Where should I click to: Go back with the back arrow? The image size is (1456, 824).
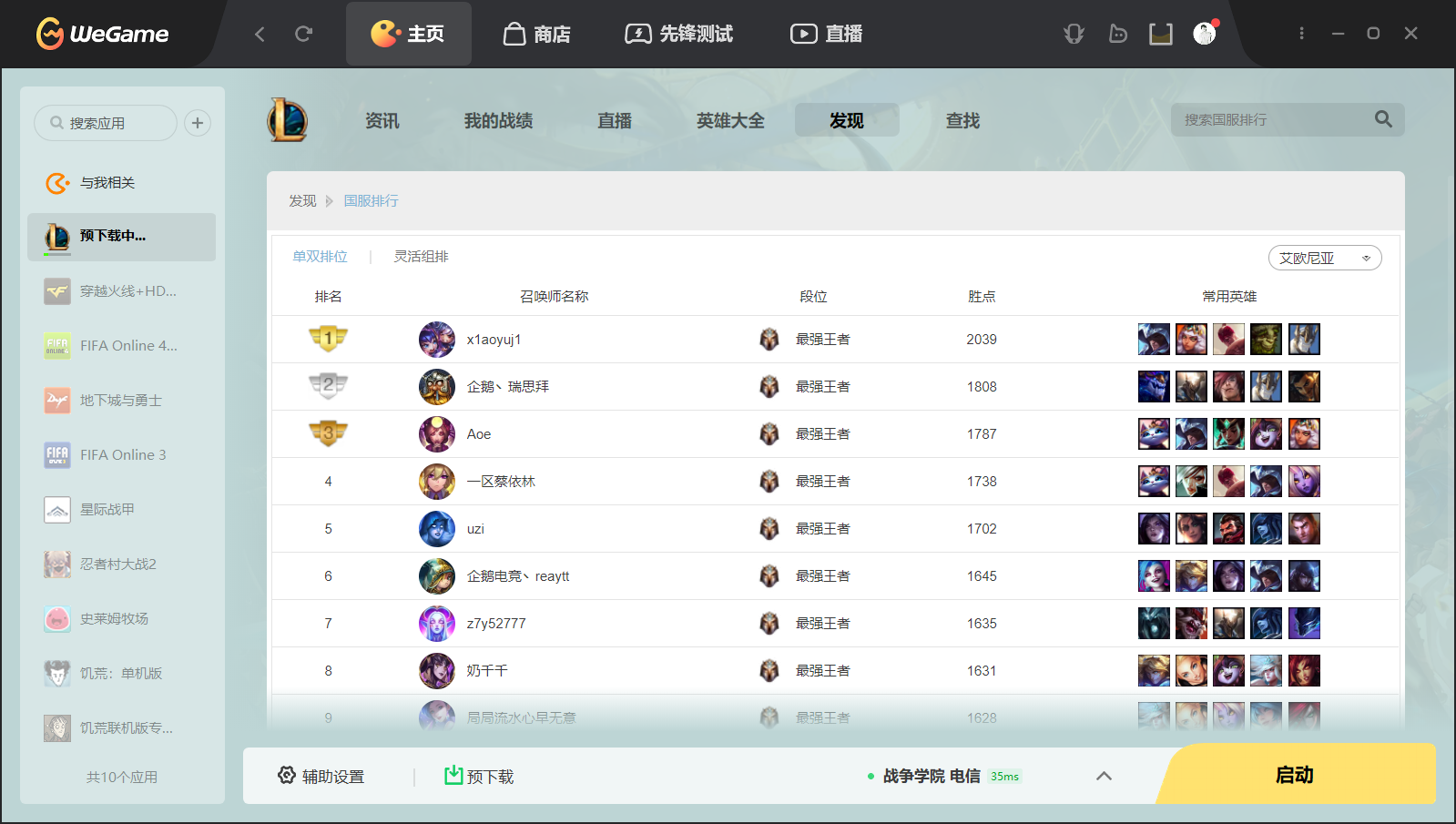tap(260, 34)
